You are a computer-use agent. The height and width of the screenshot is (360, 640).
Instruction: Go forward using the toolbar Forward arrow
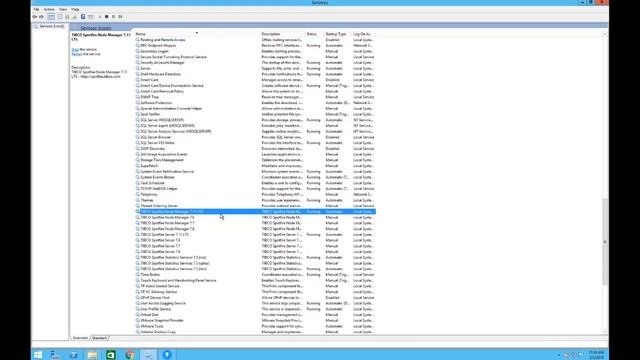tap(41, 17)
